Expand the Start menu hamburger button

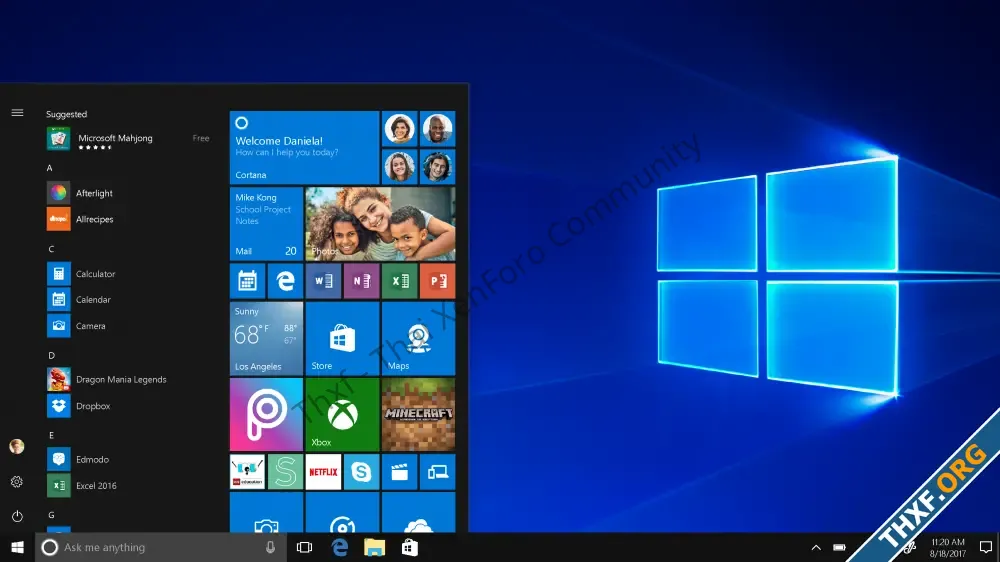(17, 113)
